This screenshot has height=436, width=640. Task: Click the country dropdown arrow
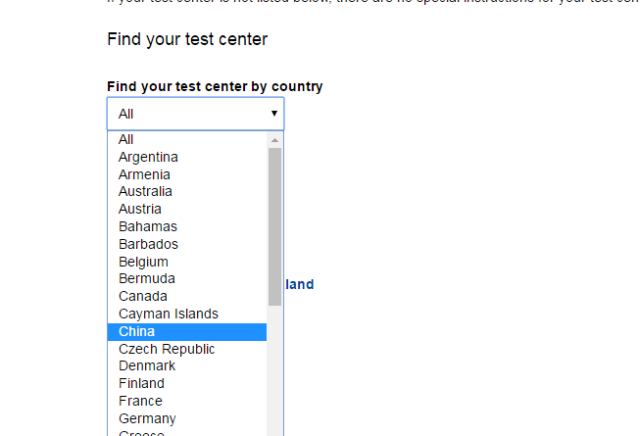274,113
